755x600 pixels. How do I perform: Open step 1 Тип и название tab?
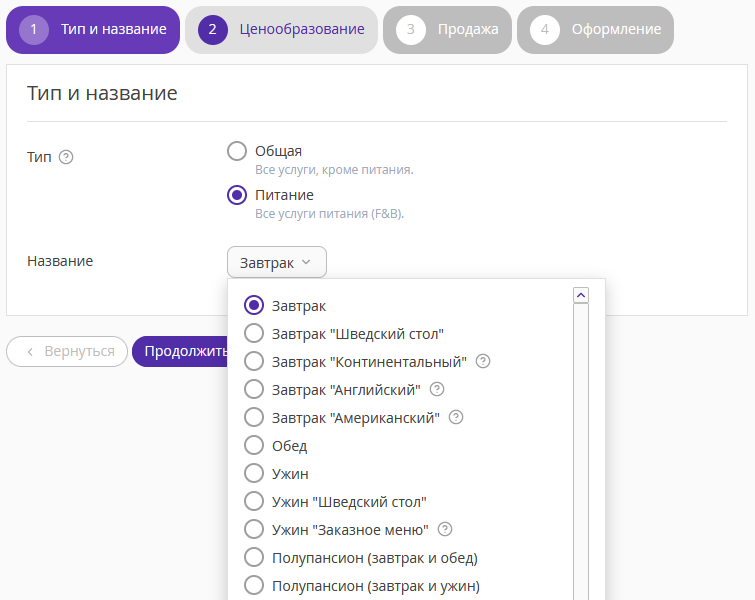pyautogui.click(x=93, y=29)
